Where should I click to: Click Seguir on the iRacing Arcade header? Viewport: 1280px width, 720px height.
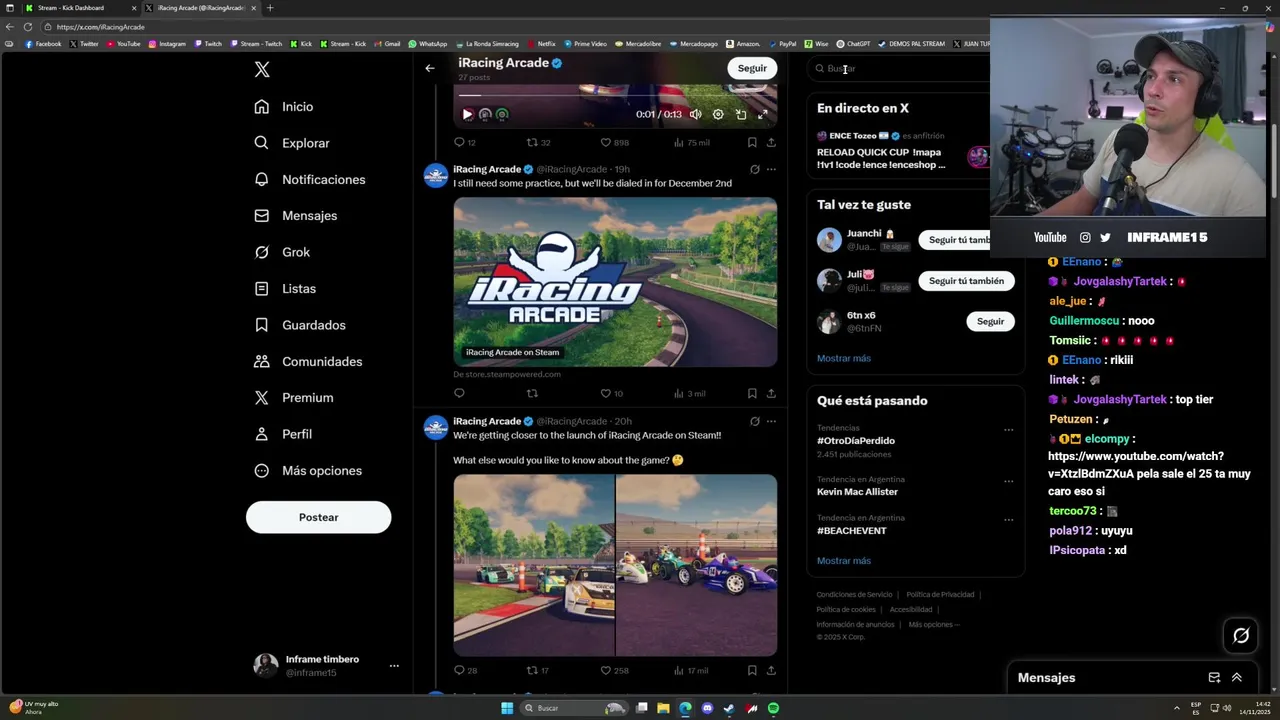(752, 68)
